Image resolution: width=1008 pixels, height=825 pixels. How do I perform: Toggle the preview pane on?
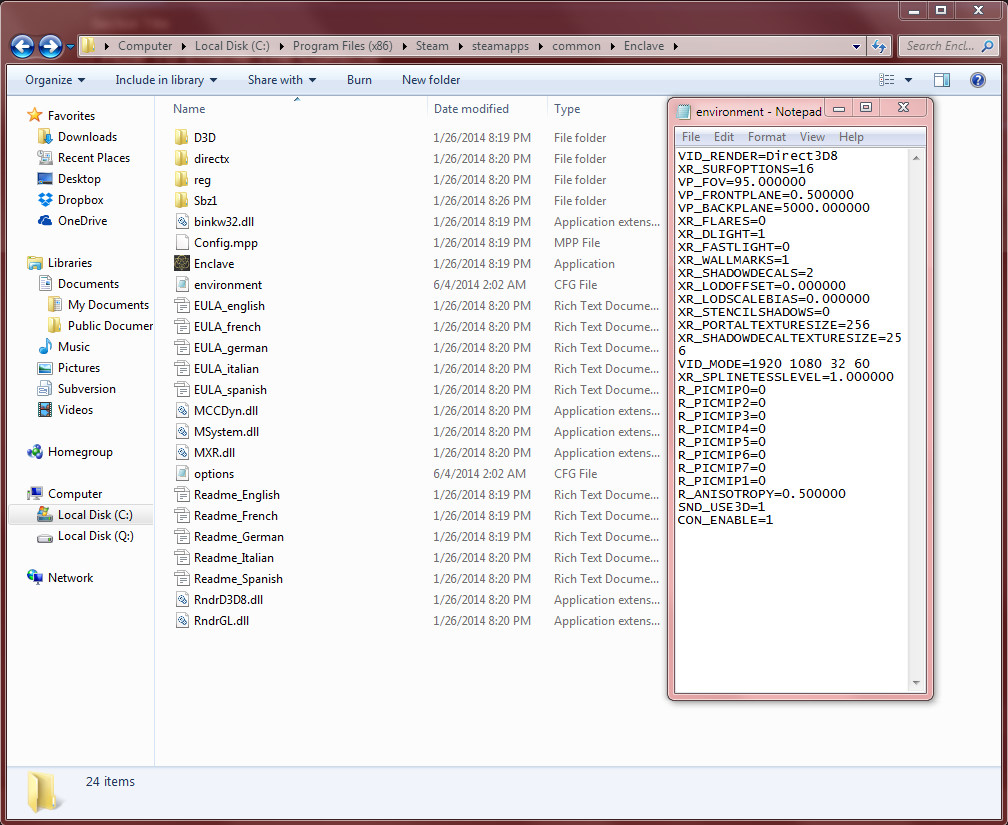point(940,80)
